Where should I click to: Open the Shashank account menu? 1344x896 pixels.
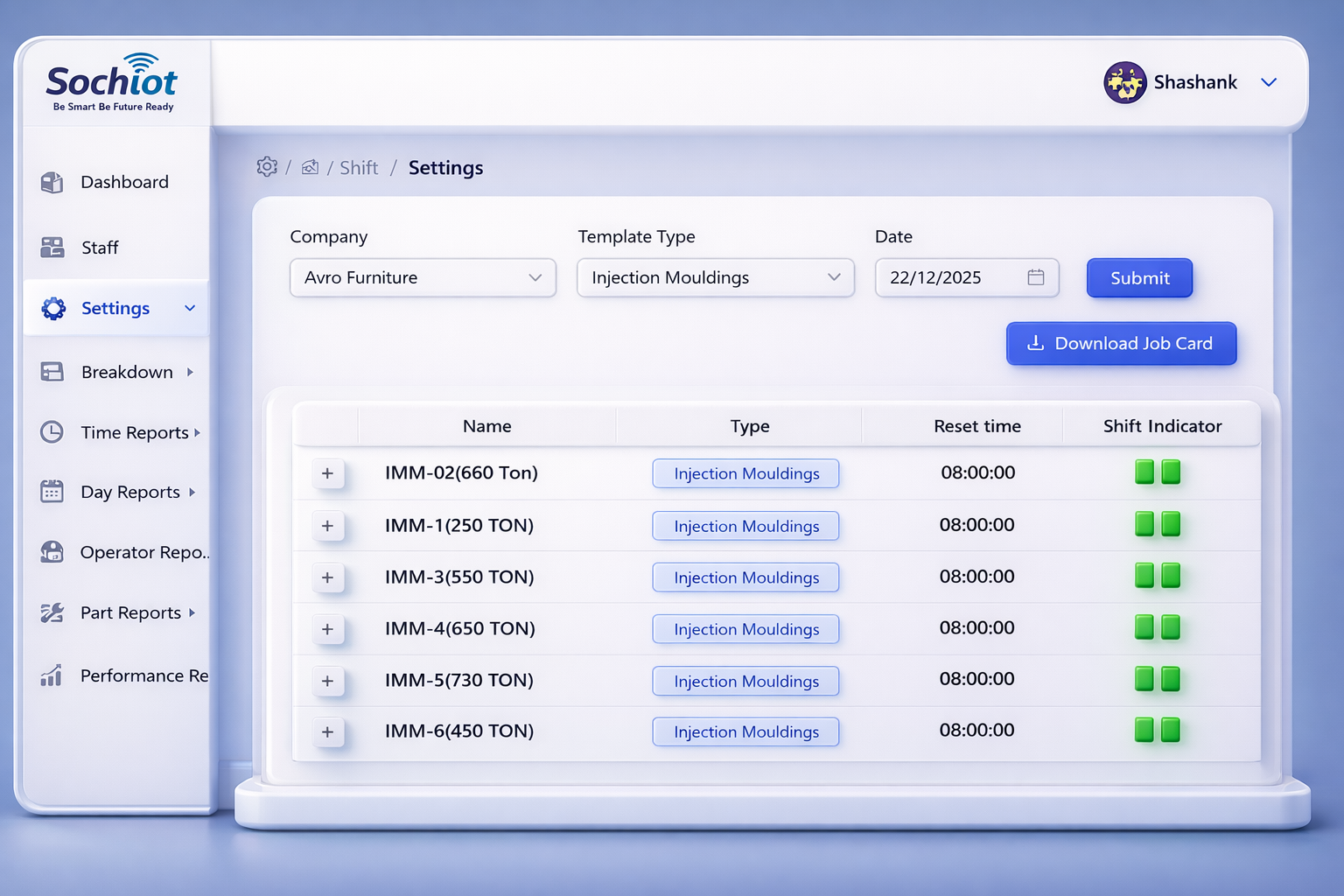[1193, 82]
